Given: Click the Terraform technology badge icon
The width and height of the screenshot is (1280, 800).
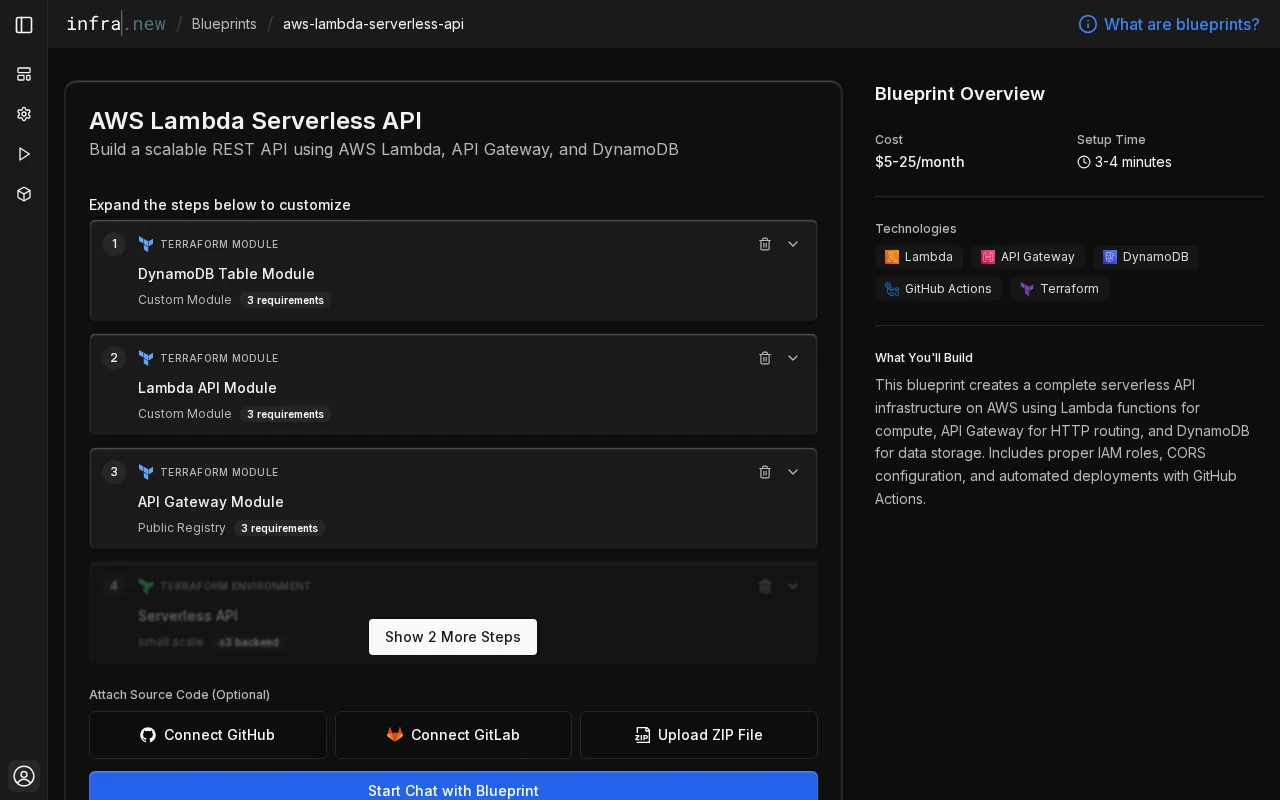Looking at the screenshot, I should tap(1027, 289).
